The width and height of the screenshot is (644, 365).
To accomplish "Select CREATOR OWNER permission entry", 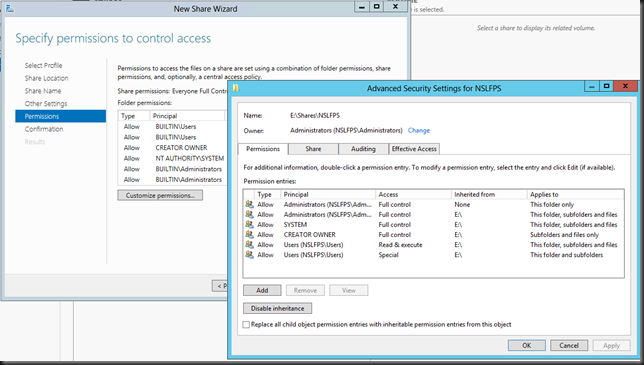I will (433, 234).
